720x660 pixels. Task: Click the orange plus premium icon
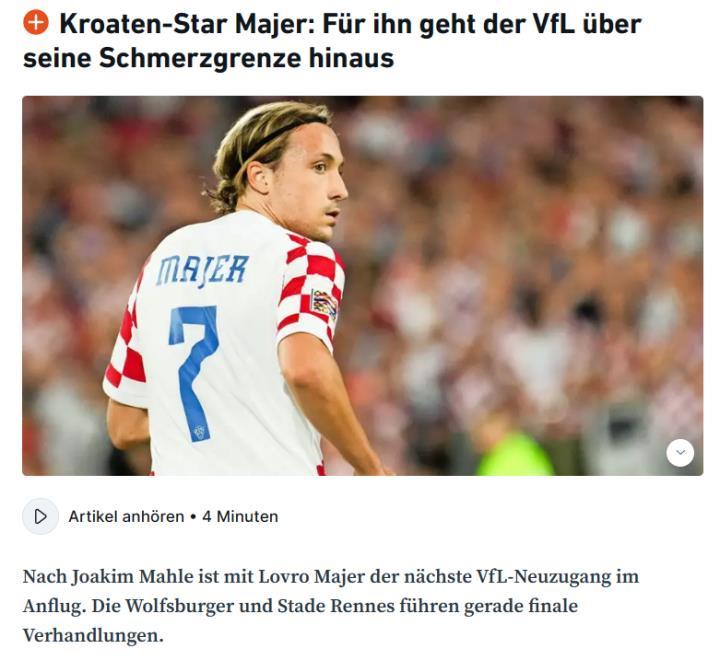[x=36, y=22]
